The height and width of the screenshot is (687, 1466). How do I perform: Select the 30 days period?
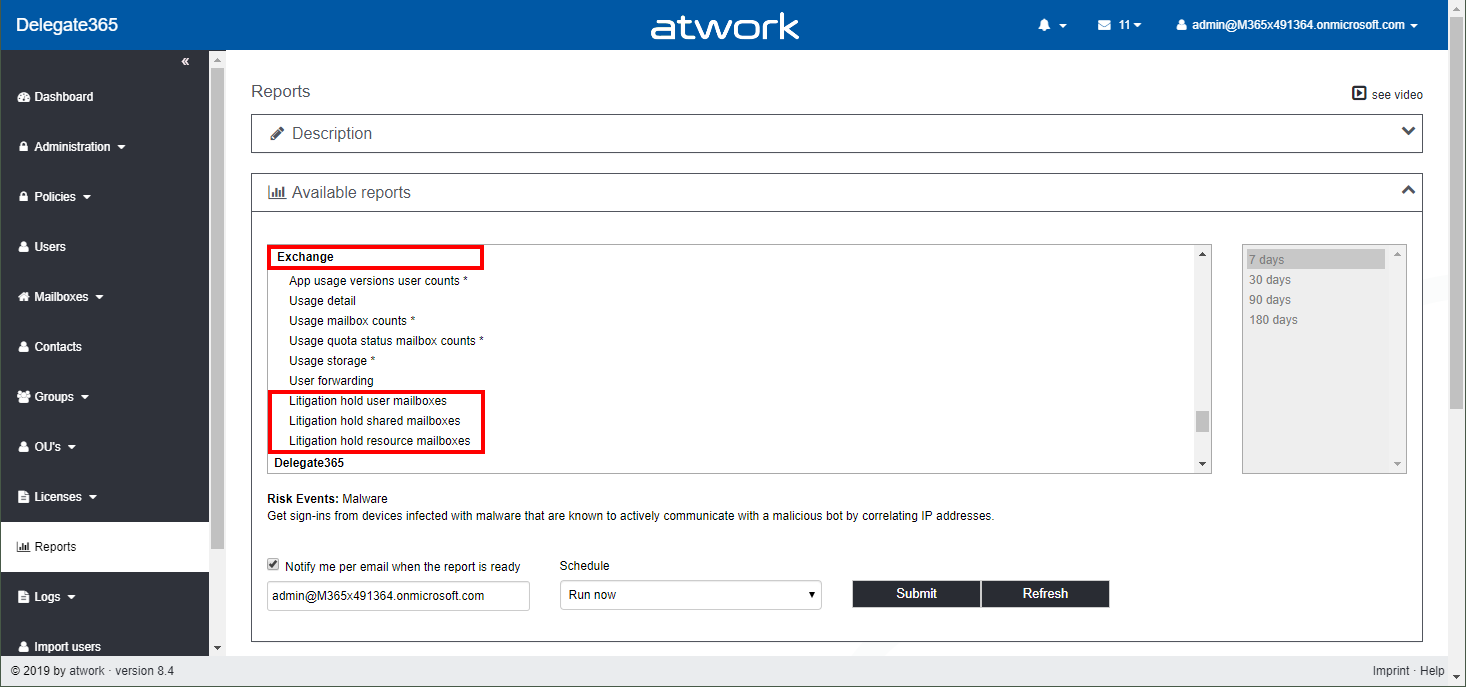pyautogui.click(x=1315, y=280)
